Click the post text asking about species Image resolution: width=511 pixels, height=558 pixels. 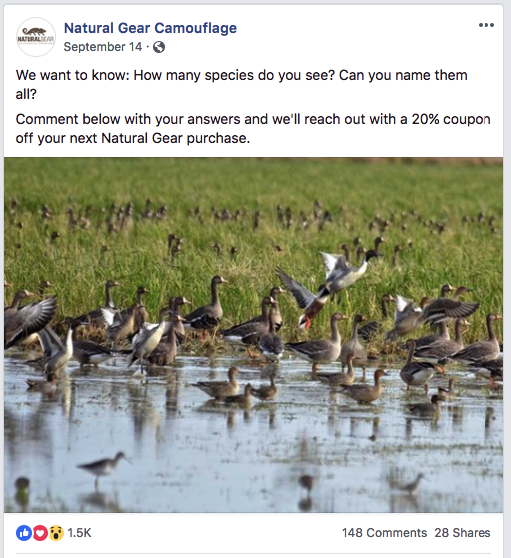tap(241, 85)
